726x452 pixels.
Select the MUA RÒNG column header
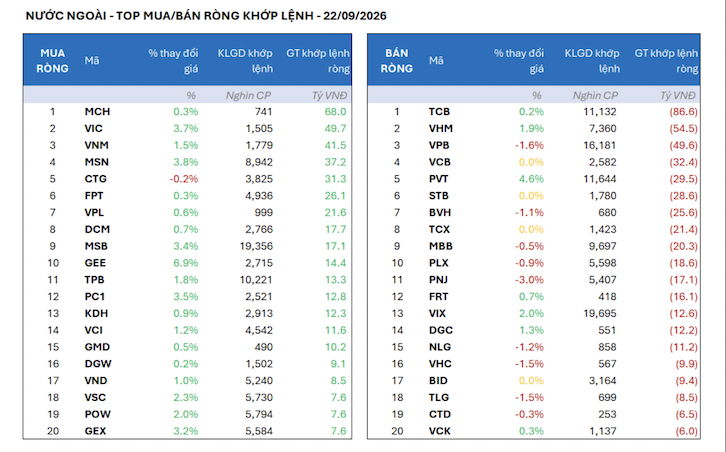pyautogui.click(x=52, y=61)
